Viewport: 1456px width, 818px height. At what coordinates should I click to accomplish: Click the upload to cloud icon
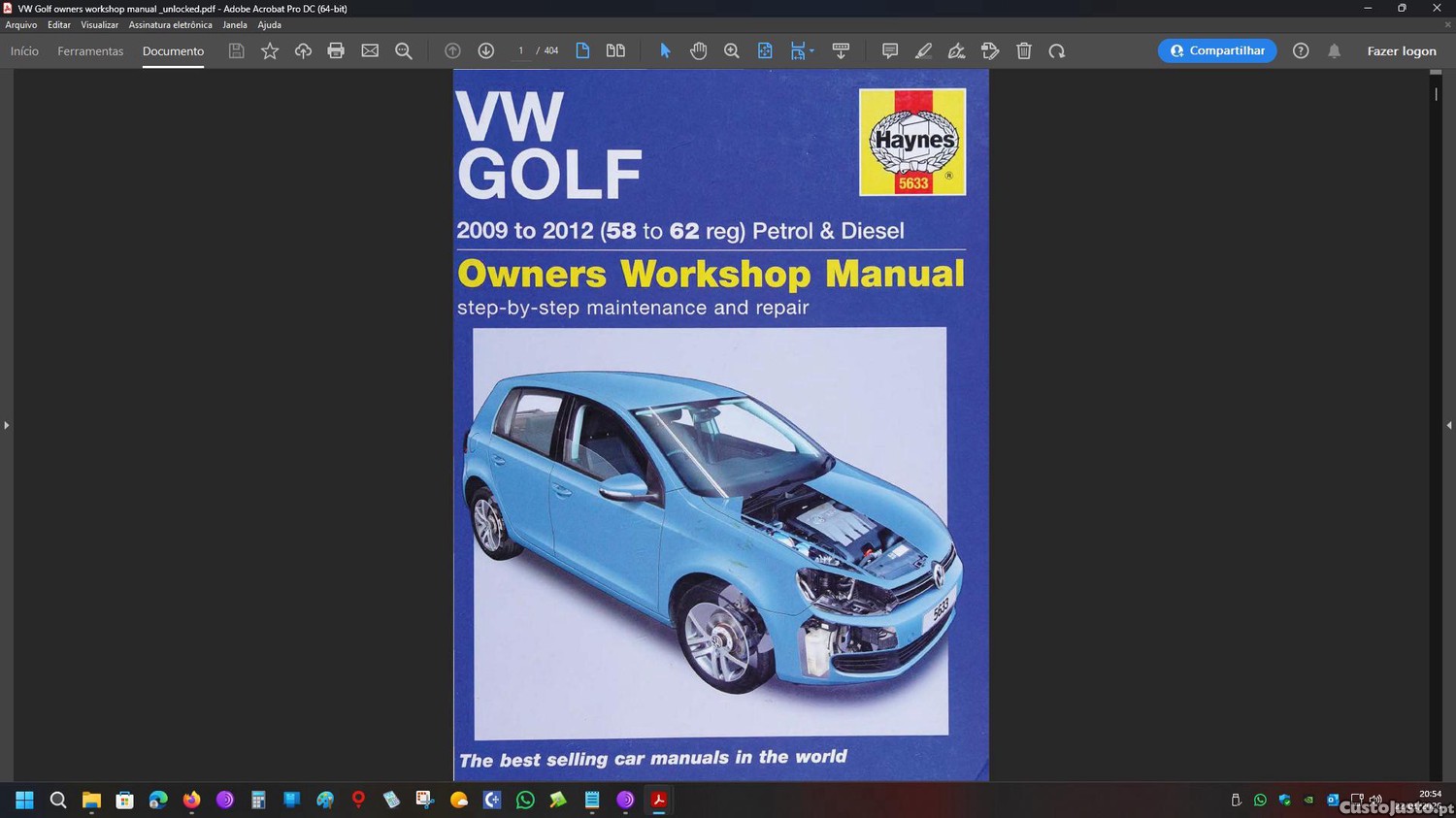[303, 51]
